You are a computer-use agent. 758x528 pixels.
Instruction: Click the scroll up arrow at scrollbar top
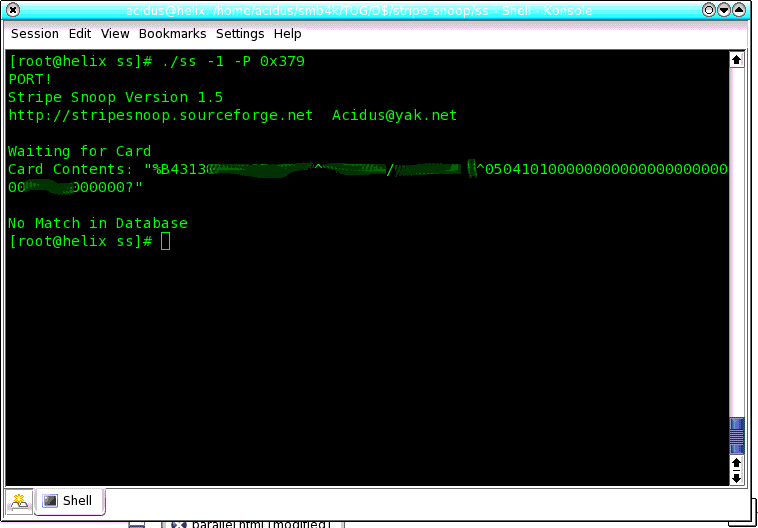(737, 60)
